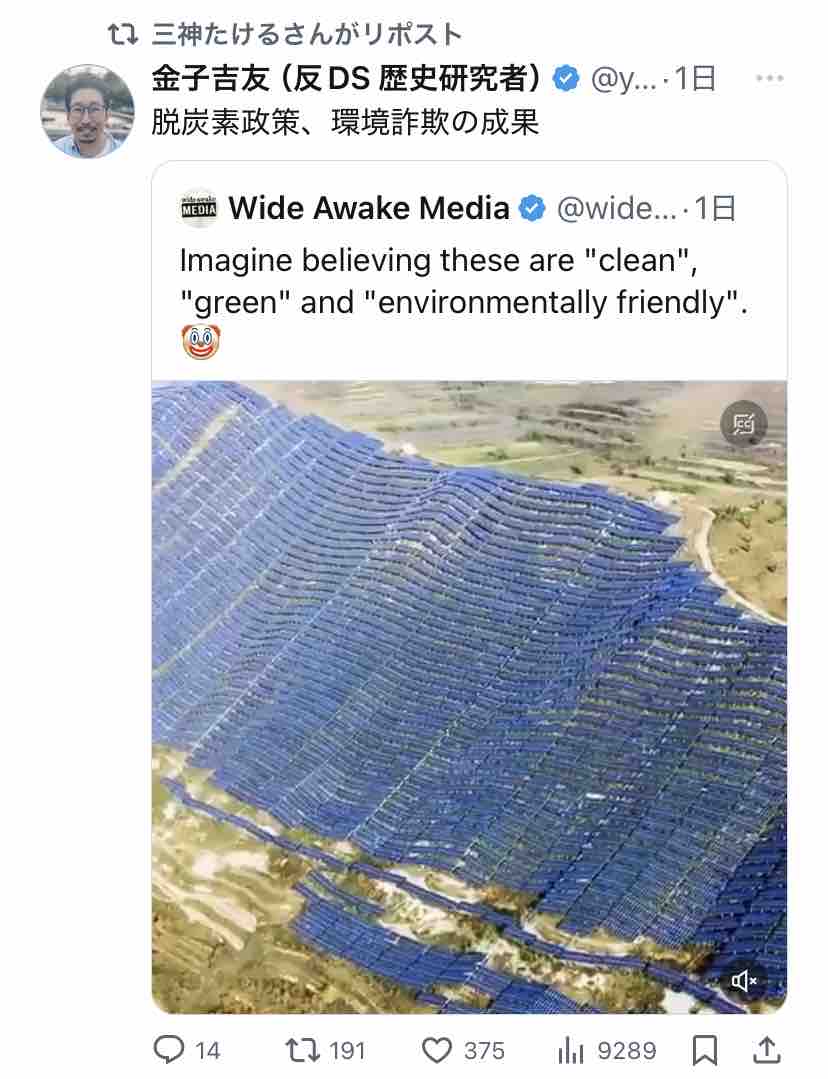View post analytics bar chart icon
This screenshot has width=828, height=1079.
[x=568, y=1049]
